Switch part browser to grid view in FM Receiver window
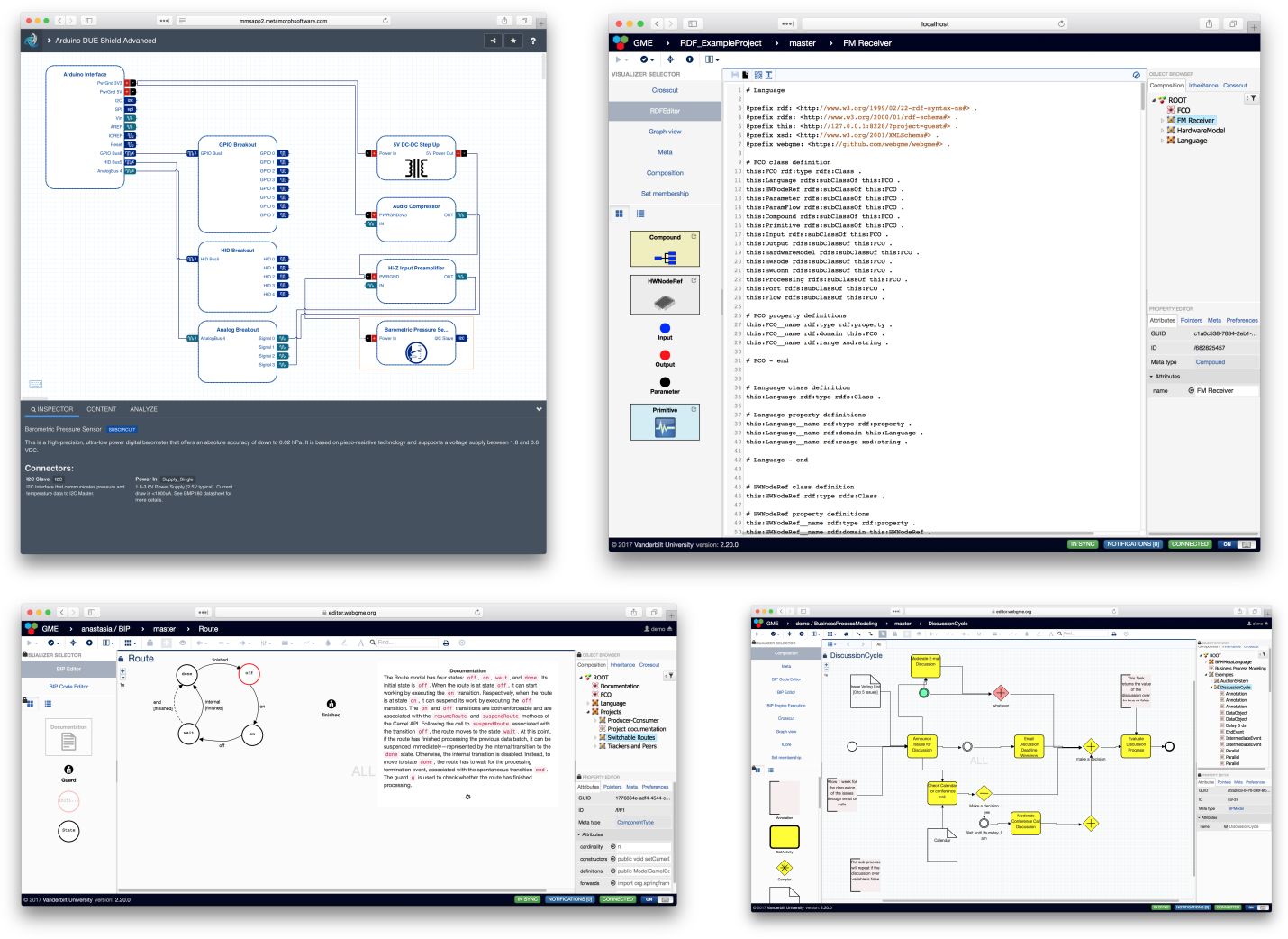The image size is (1288, 939). 619,214
